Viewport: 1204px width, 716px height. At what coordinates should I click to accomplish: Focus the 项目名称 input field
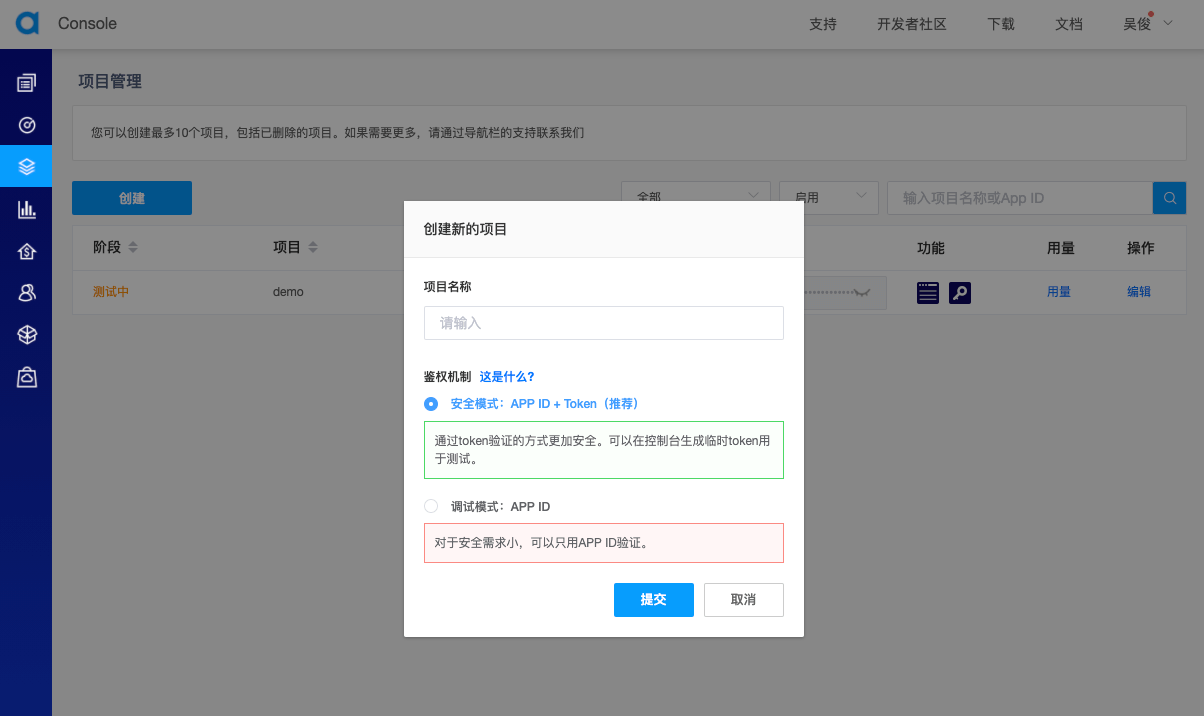pyautogui.click(x=604, y=323)
